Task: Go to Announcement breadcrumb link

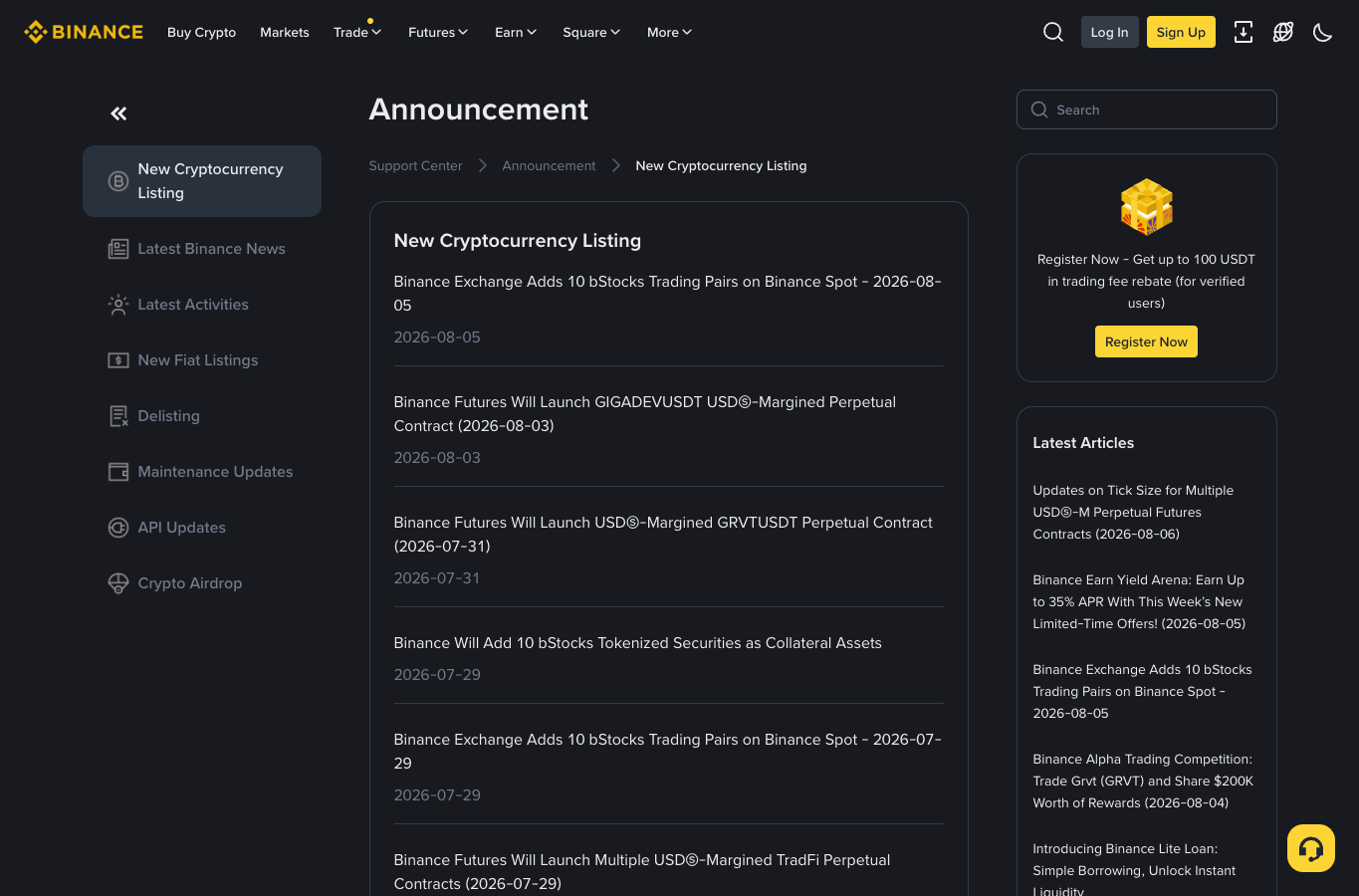Action: (549, 165)
